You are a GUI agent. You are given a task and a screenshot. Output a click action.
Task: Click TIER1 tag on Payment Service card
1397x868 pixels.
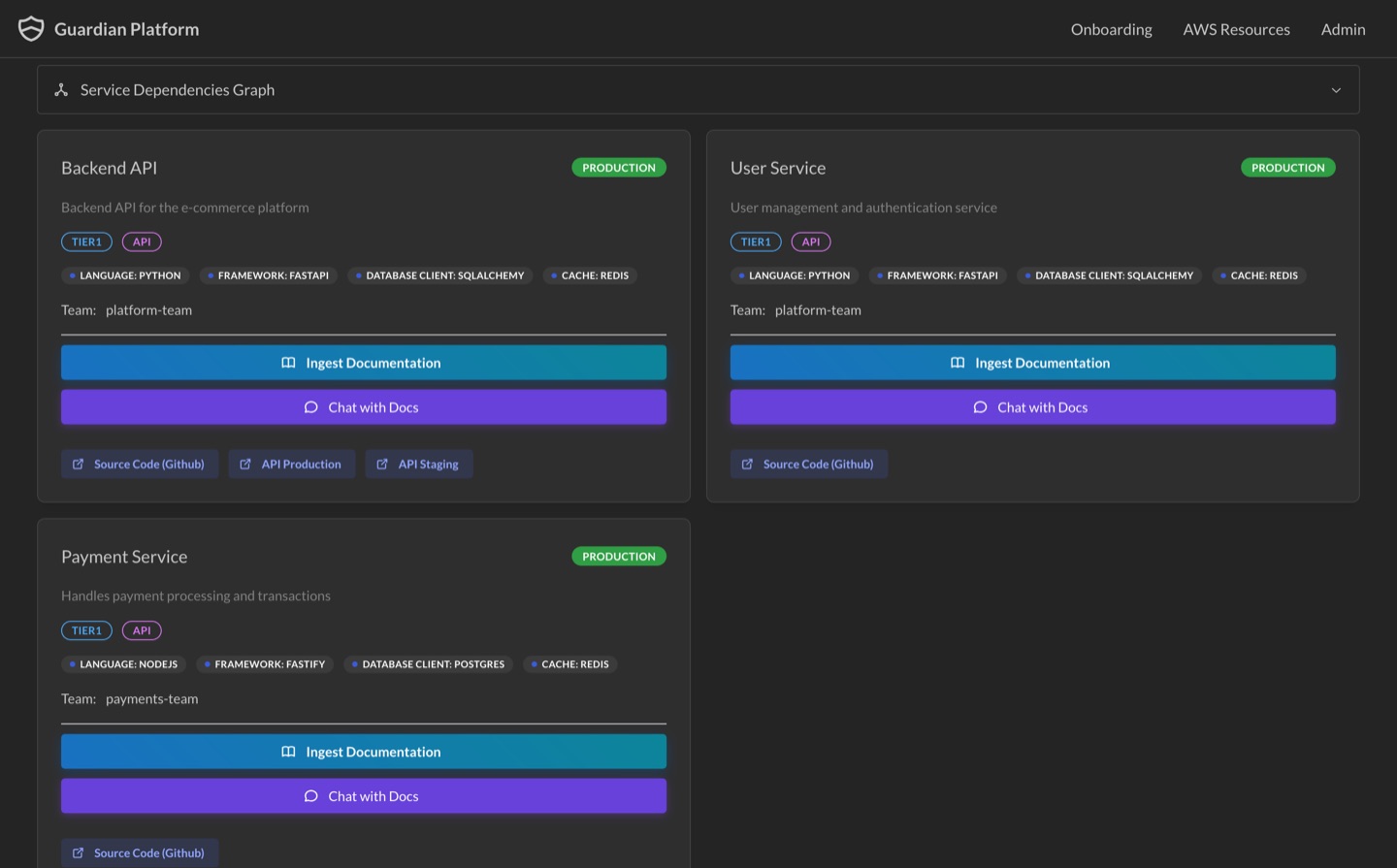coord(86,630)
